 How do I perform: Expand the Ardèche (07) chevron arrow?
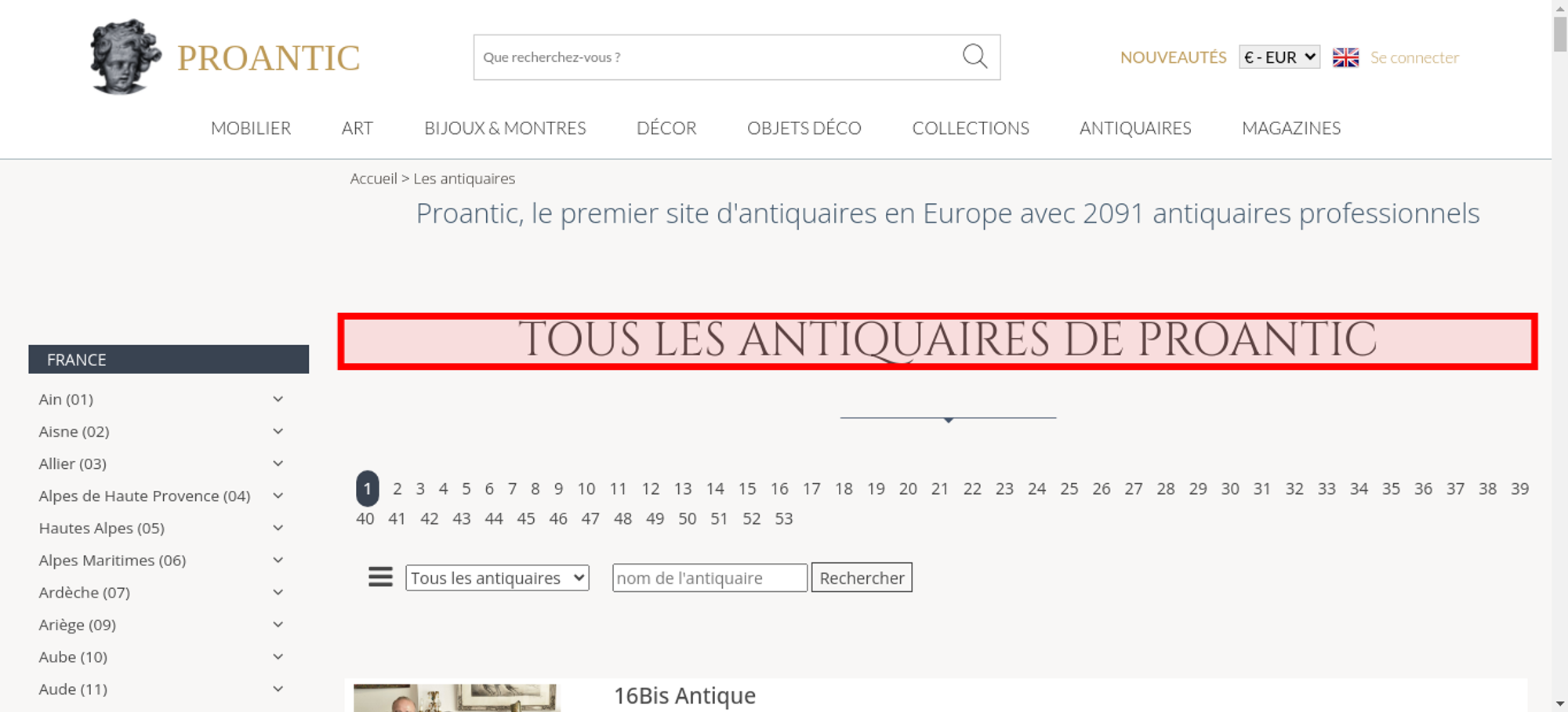click(x=278, y=592)
